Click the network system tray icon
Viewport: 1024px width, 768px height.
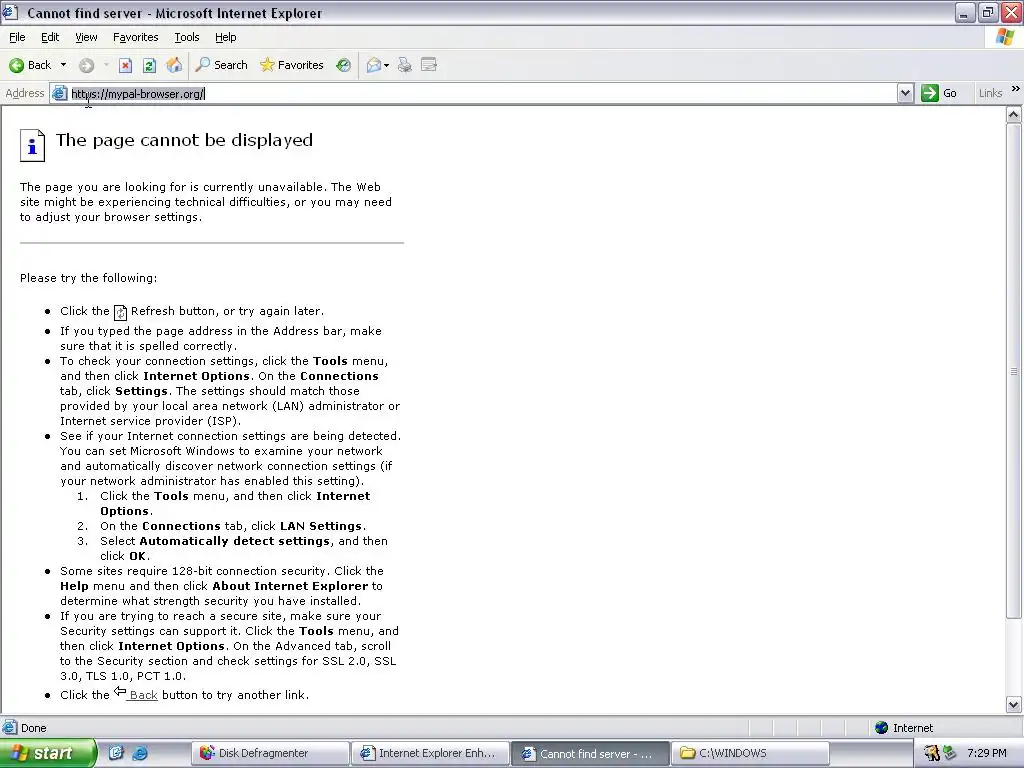(x=950, y=753)
